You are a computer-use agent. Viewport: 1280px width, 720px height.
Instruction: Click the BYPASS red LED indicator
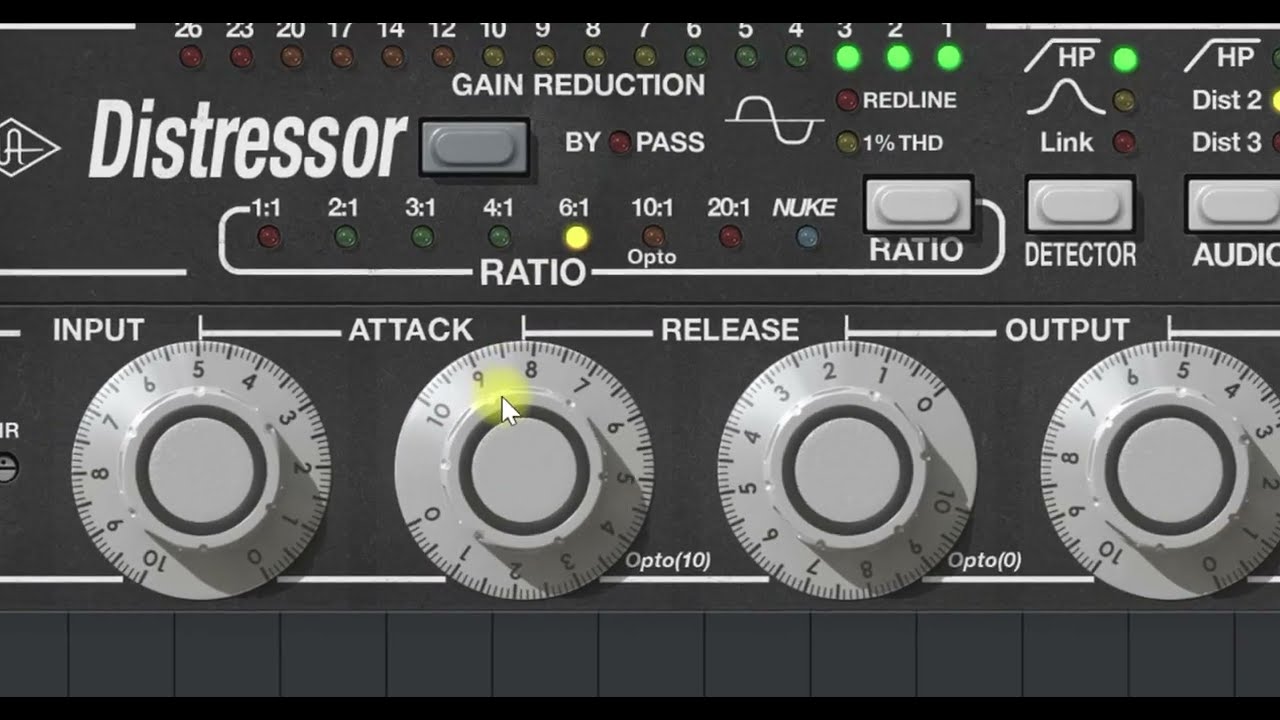[620, 143]
